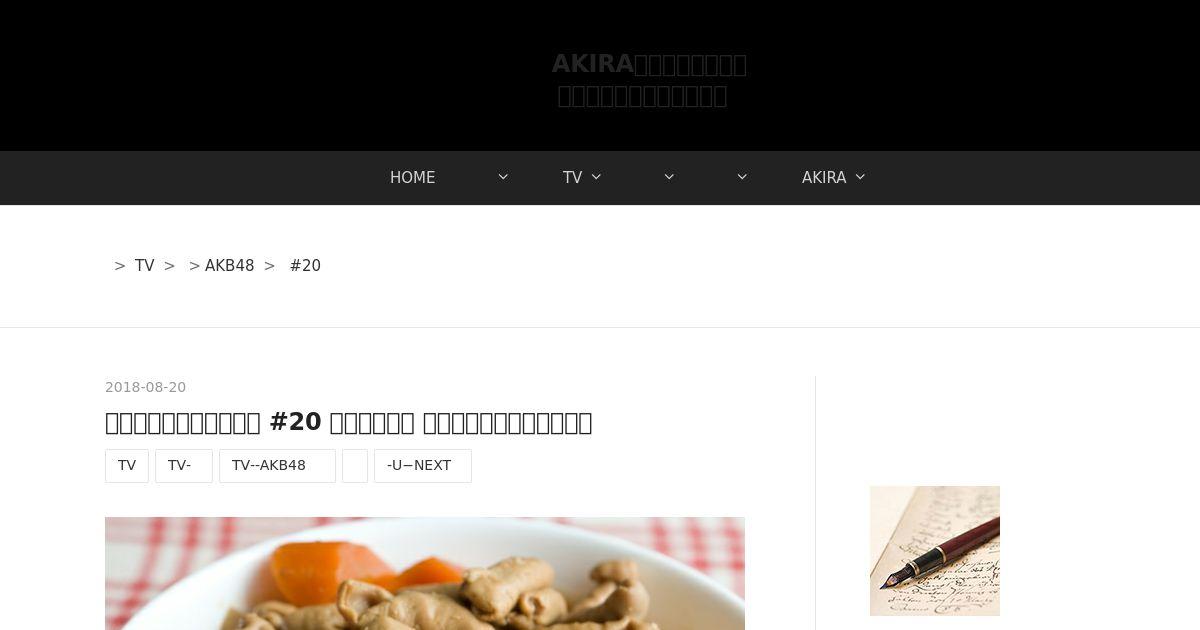This screenshot has height=630, width=1200.
Task: Open the TV navigation menu
Action: coord(572,177)
